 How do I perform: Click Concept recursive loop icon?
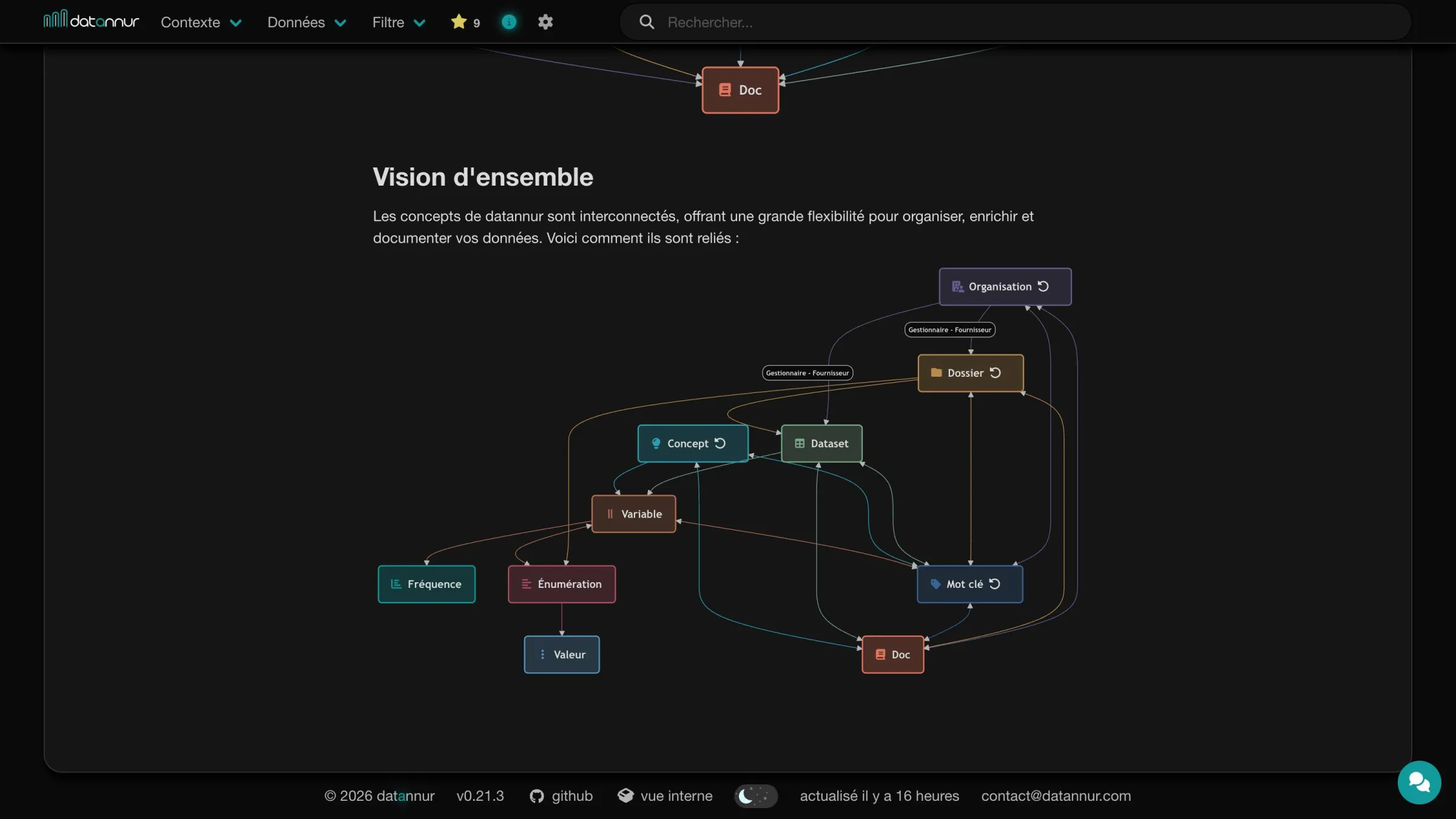click(x=720, y=443)
